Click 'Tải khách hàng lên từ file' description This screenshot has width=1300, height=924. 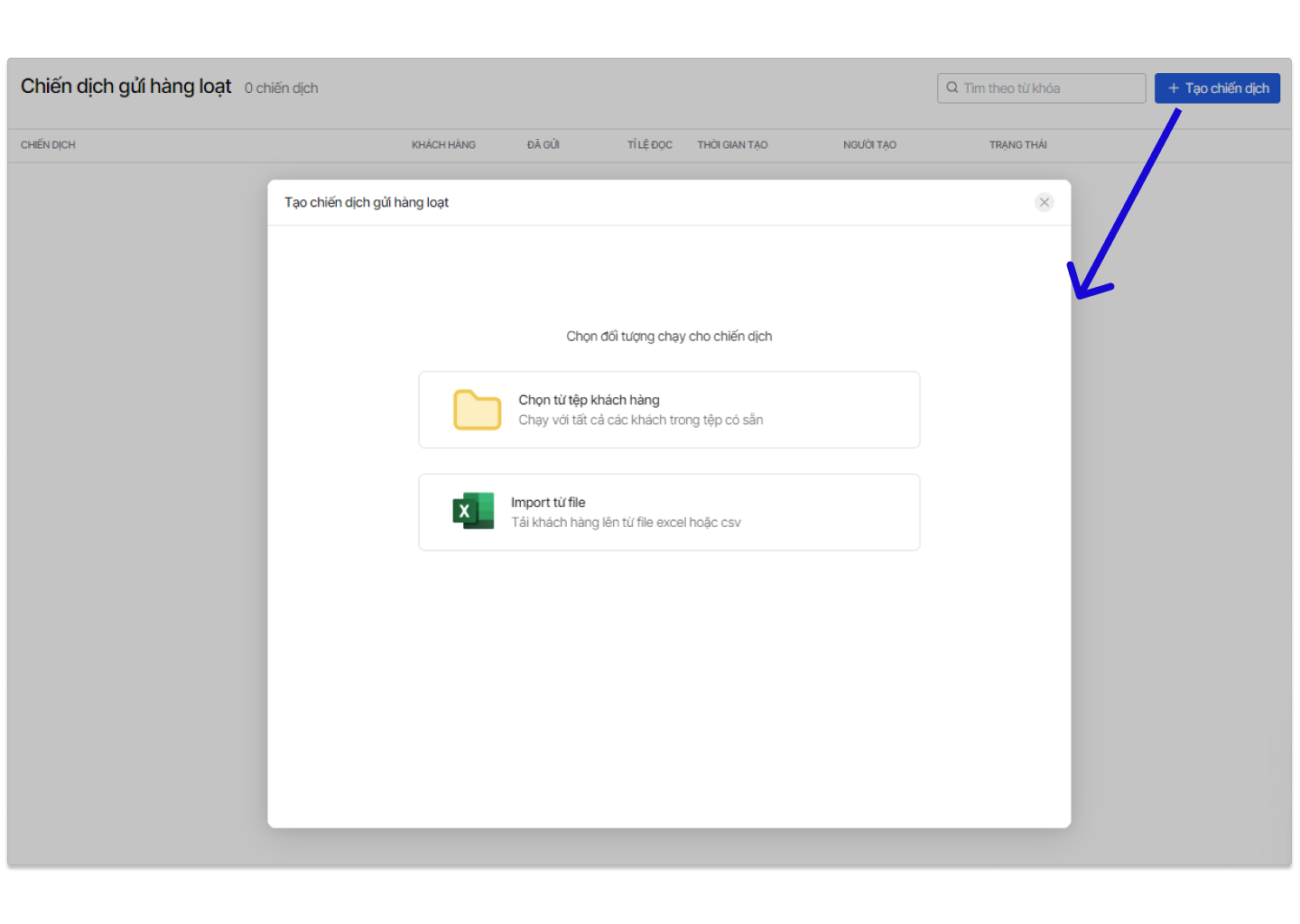click(626, 522)
